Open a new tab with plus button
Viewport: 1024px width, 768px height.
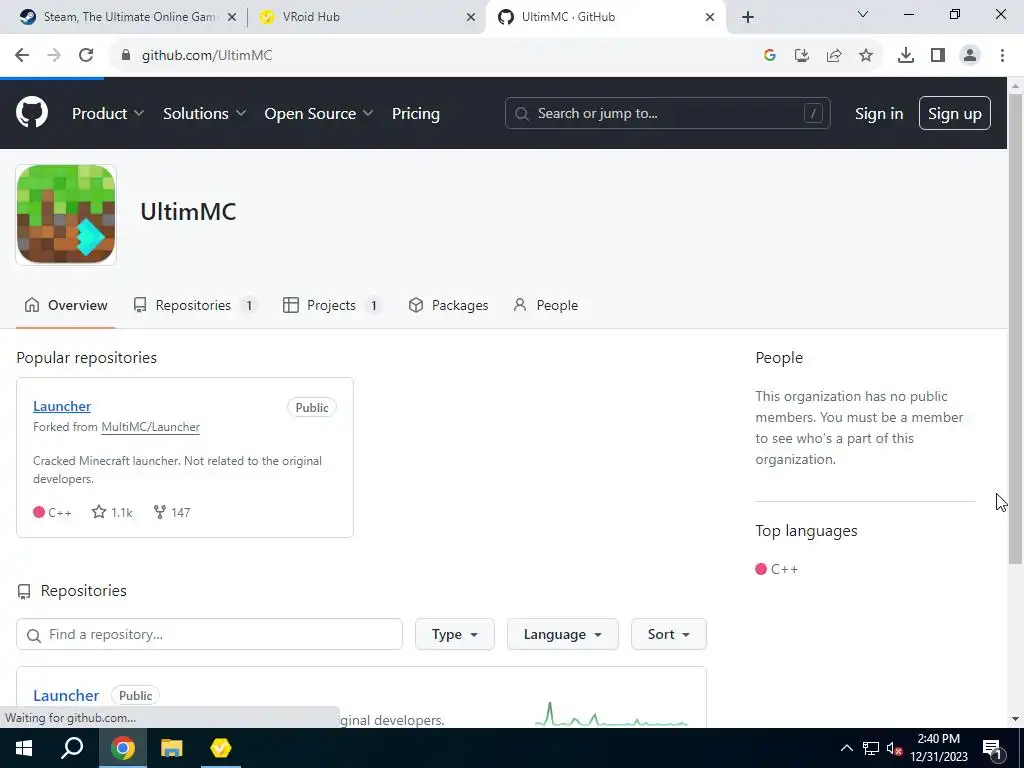click(x=748, y=17)
